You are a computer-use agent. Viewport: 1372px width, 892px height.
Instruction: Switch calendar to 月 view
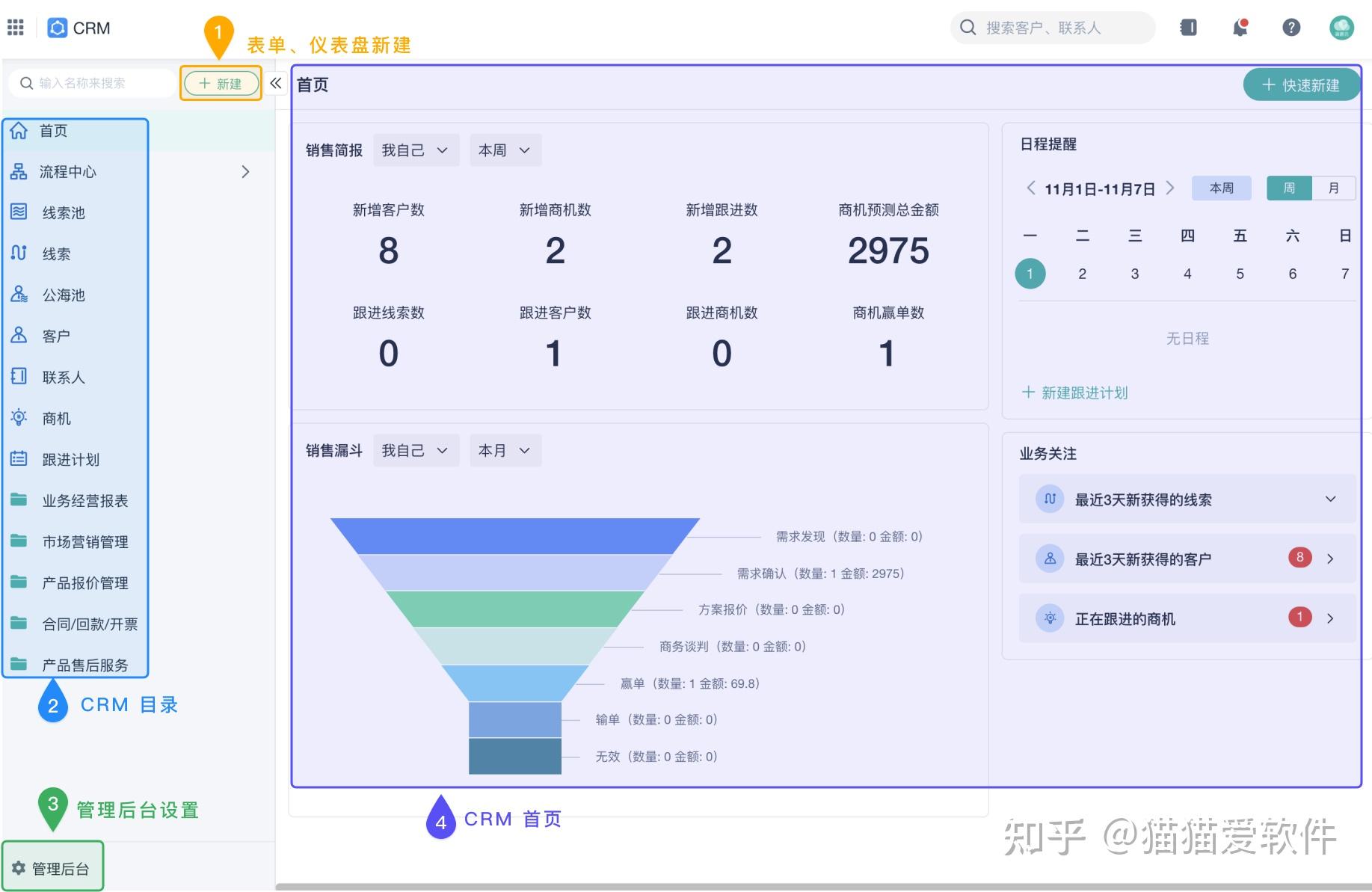click(1333, 188)
